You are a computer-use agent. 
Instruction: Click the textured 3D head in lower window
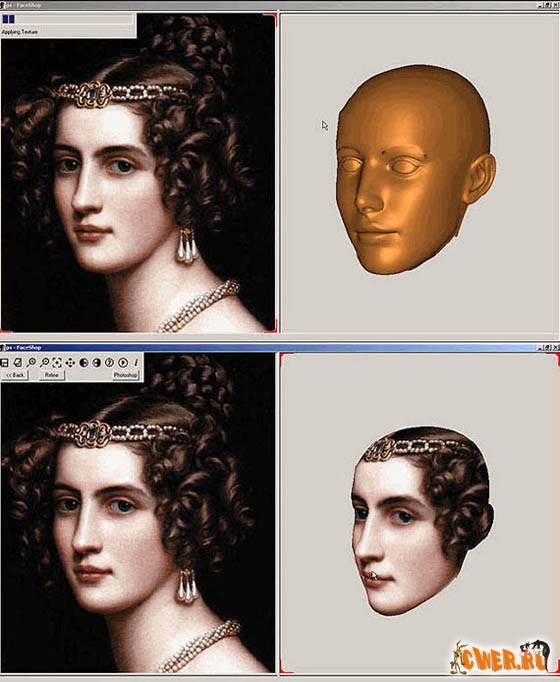click(422, 520)
